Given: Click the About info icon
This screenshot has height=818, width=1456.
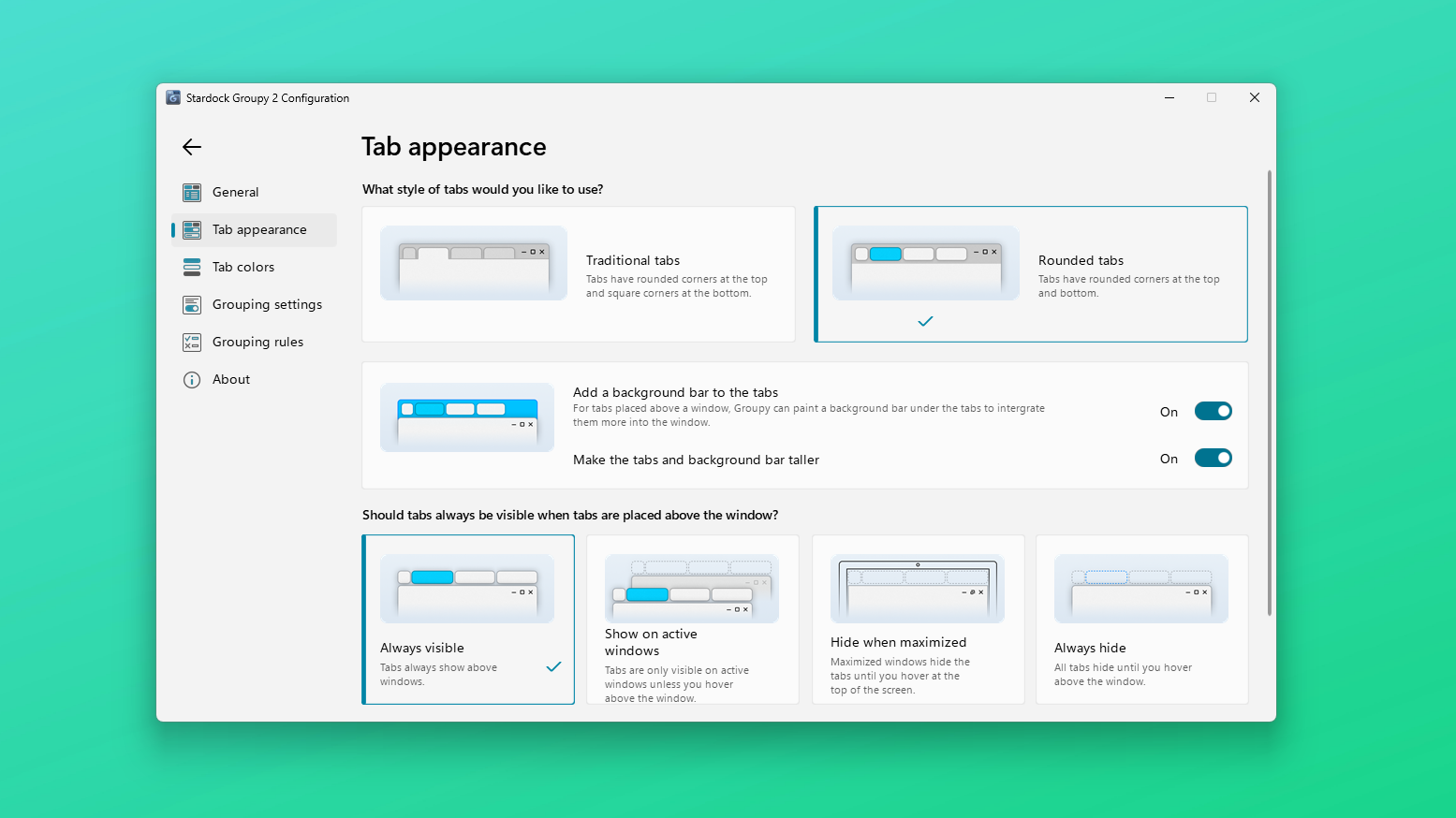Looking at the screenshot, I should [192, 379].
